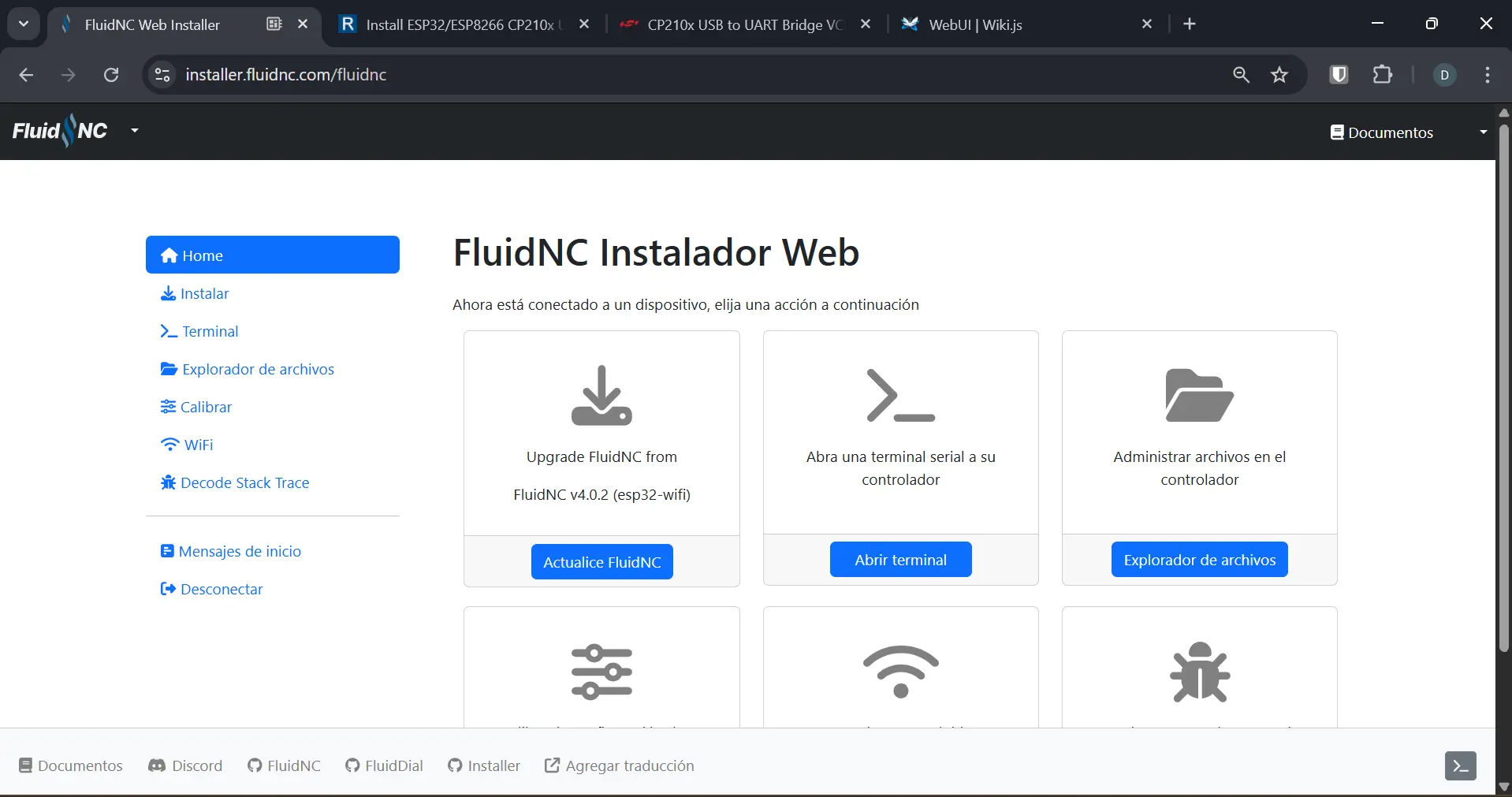Image resolution: width=1512 pixels, height=797 pixels.
Task: Toggle the terminal panel at bottom right
Action: (x=1459, y=765)
